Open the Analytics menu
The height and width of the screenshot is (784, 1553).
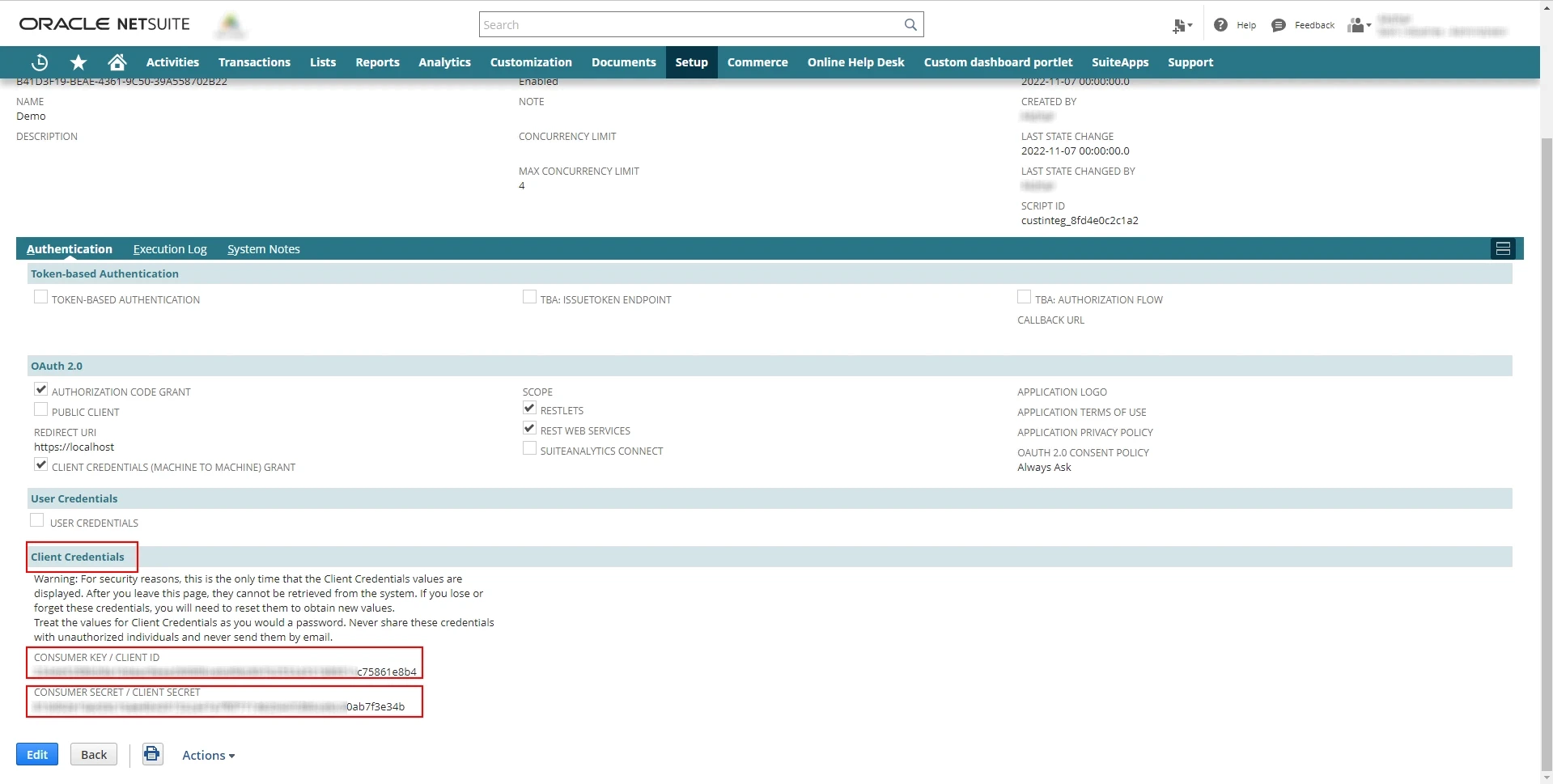pyautogui.click(x=444, y=62)
